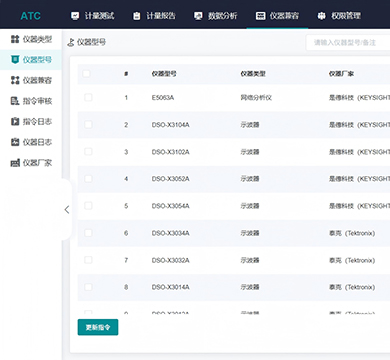The width and height of the screenshot is (390, 360).
Task: Select the DSO-X3034A row checkbox
Action: (x=88, y=233)
